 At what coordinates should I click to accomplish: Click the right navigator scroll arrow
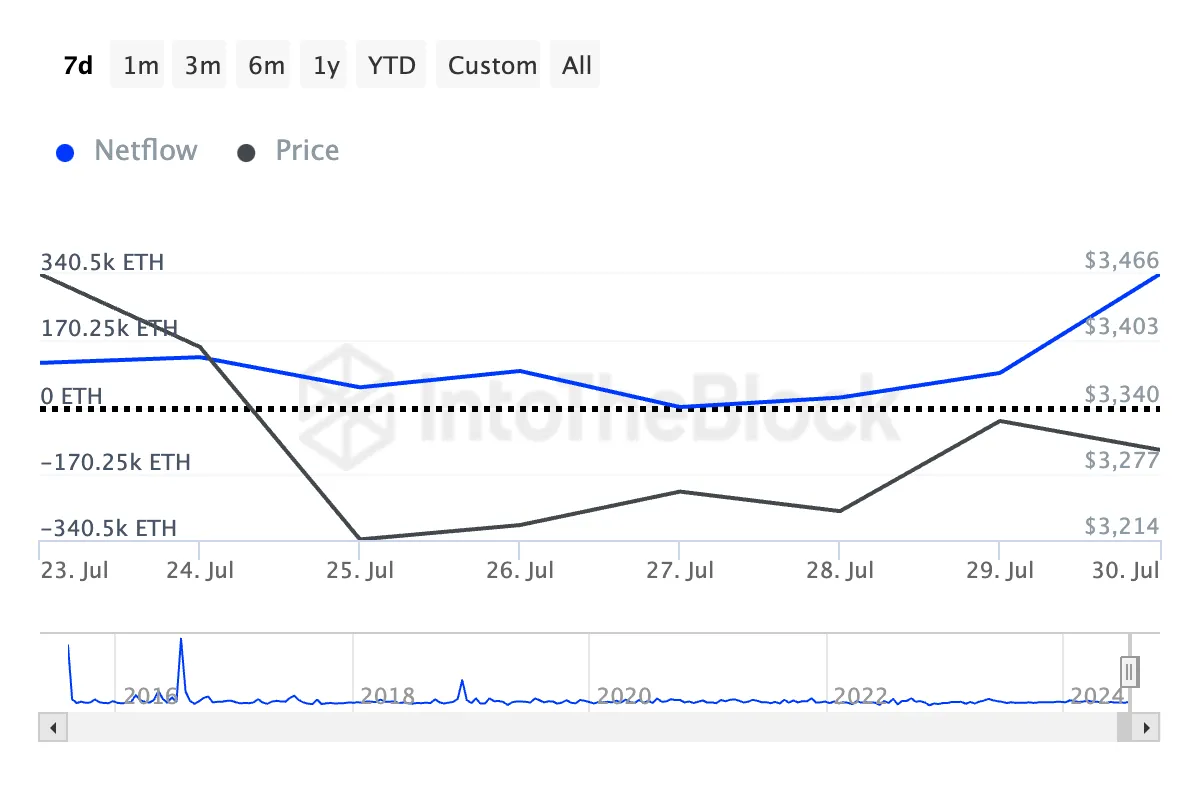(1148, 727)
